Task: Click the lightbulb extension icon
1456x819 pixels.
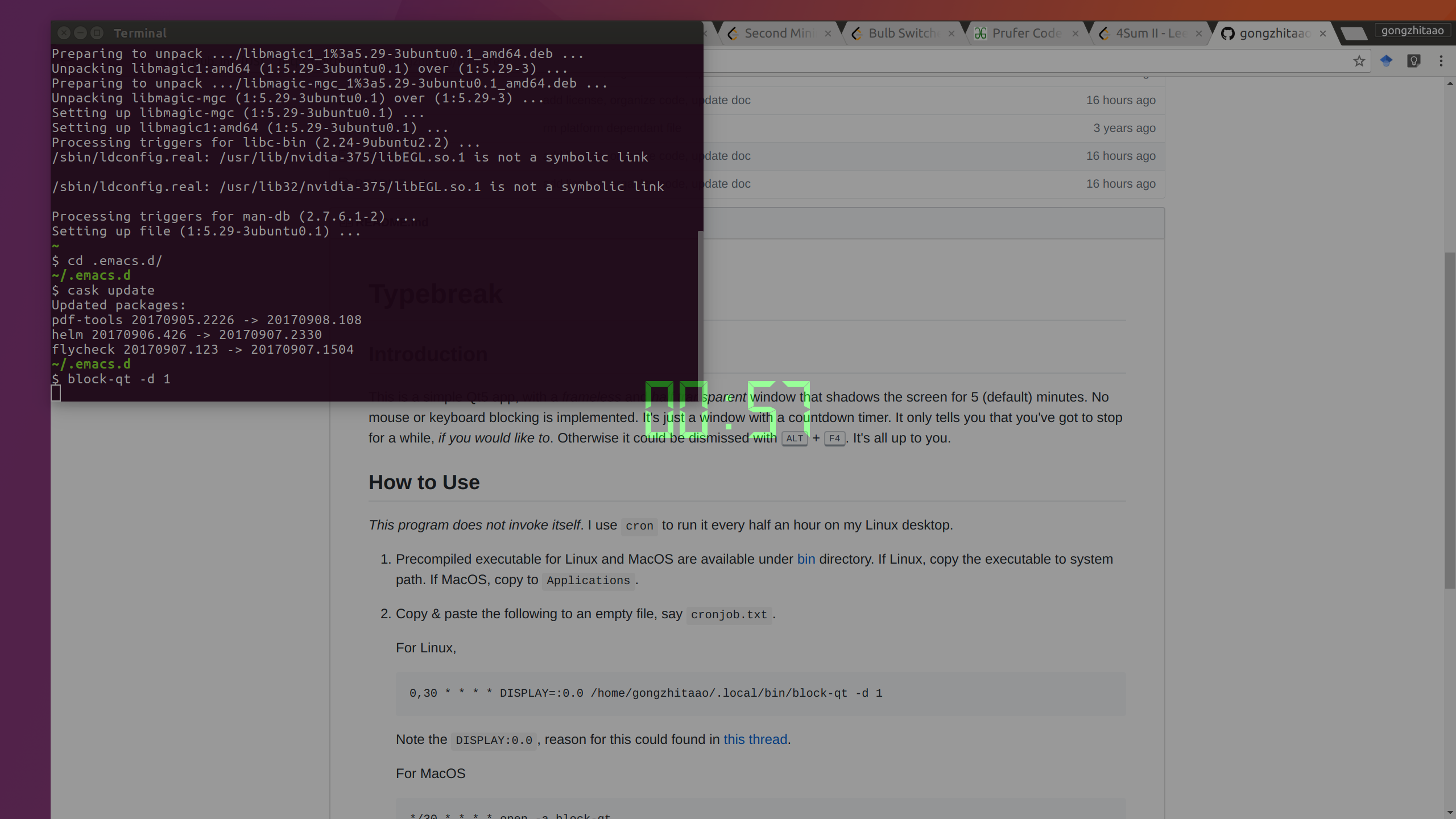Action: tap(1414, 61)
